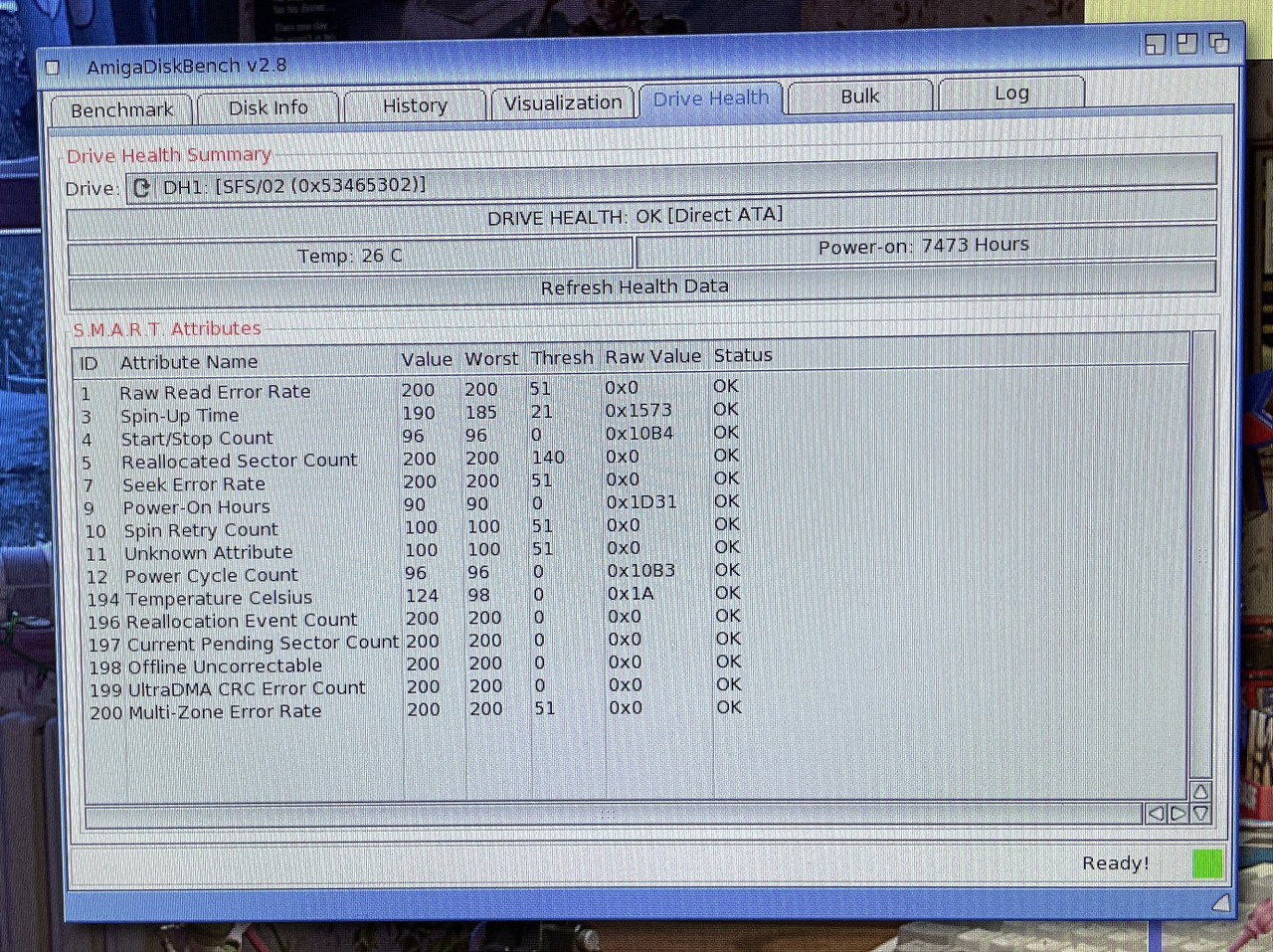Image resolution: width=1273 pixels, height=952 pixels.
Task: Click the window depth gadget
Action: point(1218,43)
